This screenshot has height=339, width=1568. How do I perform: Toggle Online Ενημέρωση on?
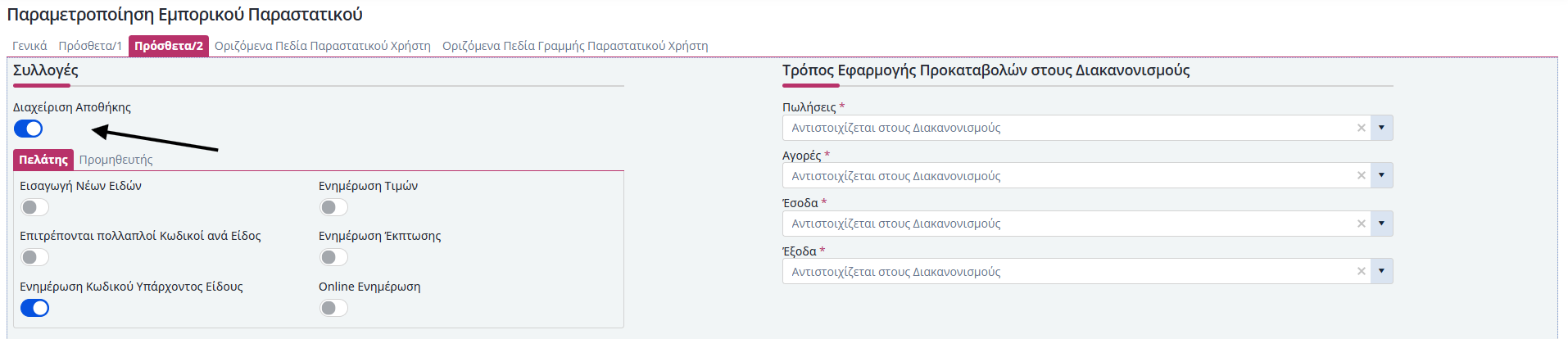[x=333, y=308]
